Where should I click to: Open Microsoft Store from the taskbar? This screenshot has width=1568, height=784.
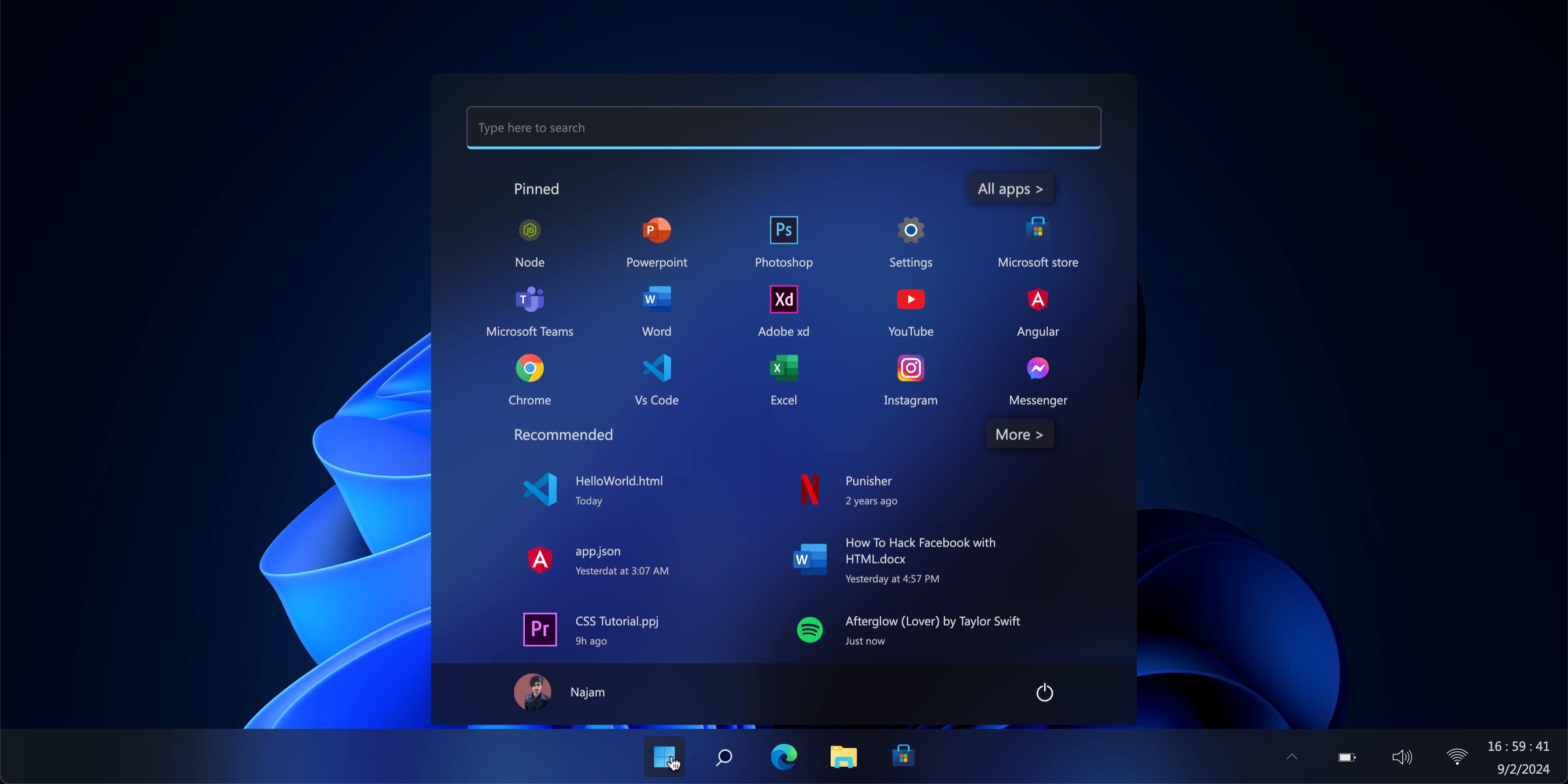coord(903,756)
